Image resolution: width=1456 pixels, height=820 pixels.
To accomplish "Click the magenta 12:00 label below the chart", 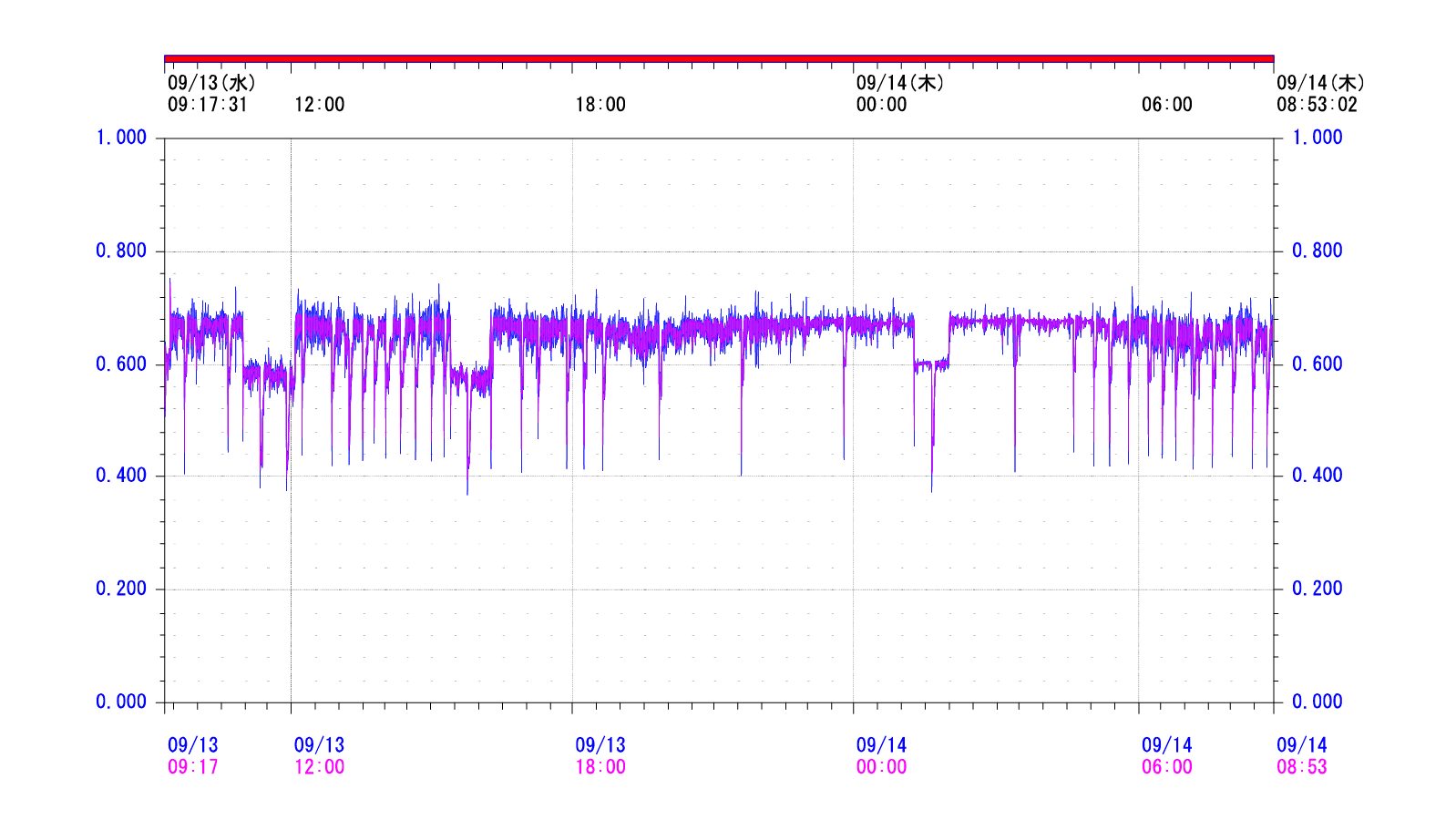I will coord(319,767).
